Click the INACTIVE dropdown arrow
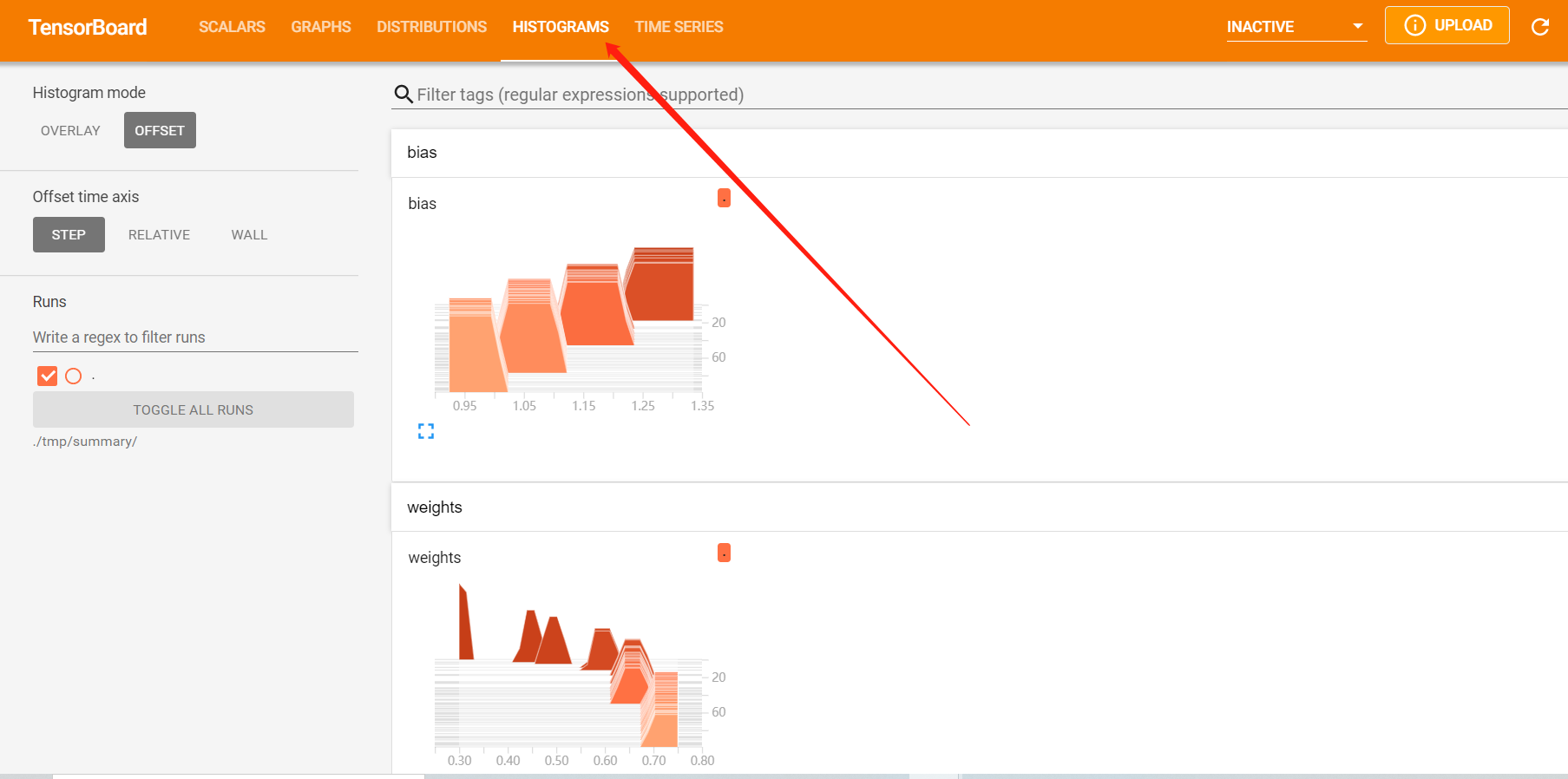 1357,27
